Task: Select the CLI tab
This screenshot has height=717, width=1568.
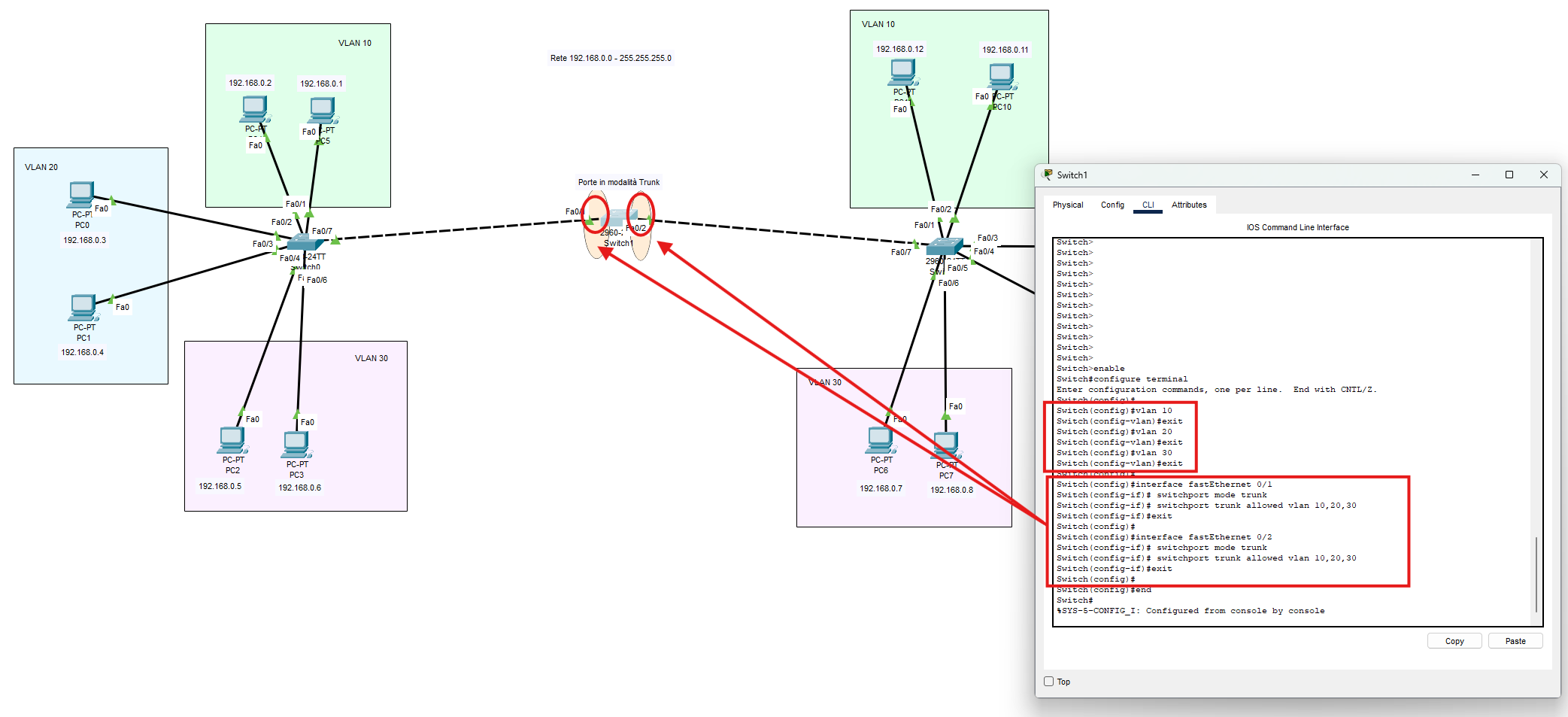Action: 1148,205
